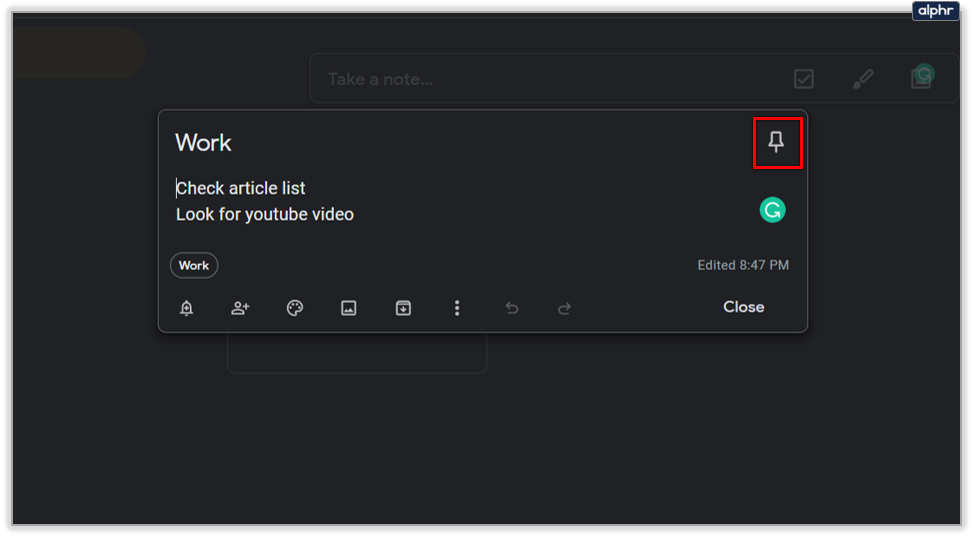Undo the last edit
Image resolution: width=973 pixels, height=537 pixels.
512,308
